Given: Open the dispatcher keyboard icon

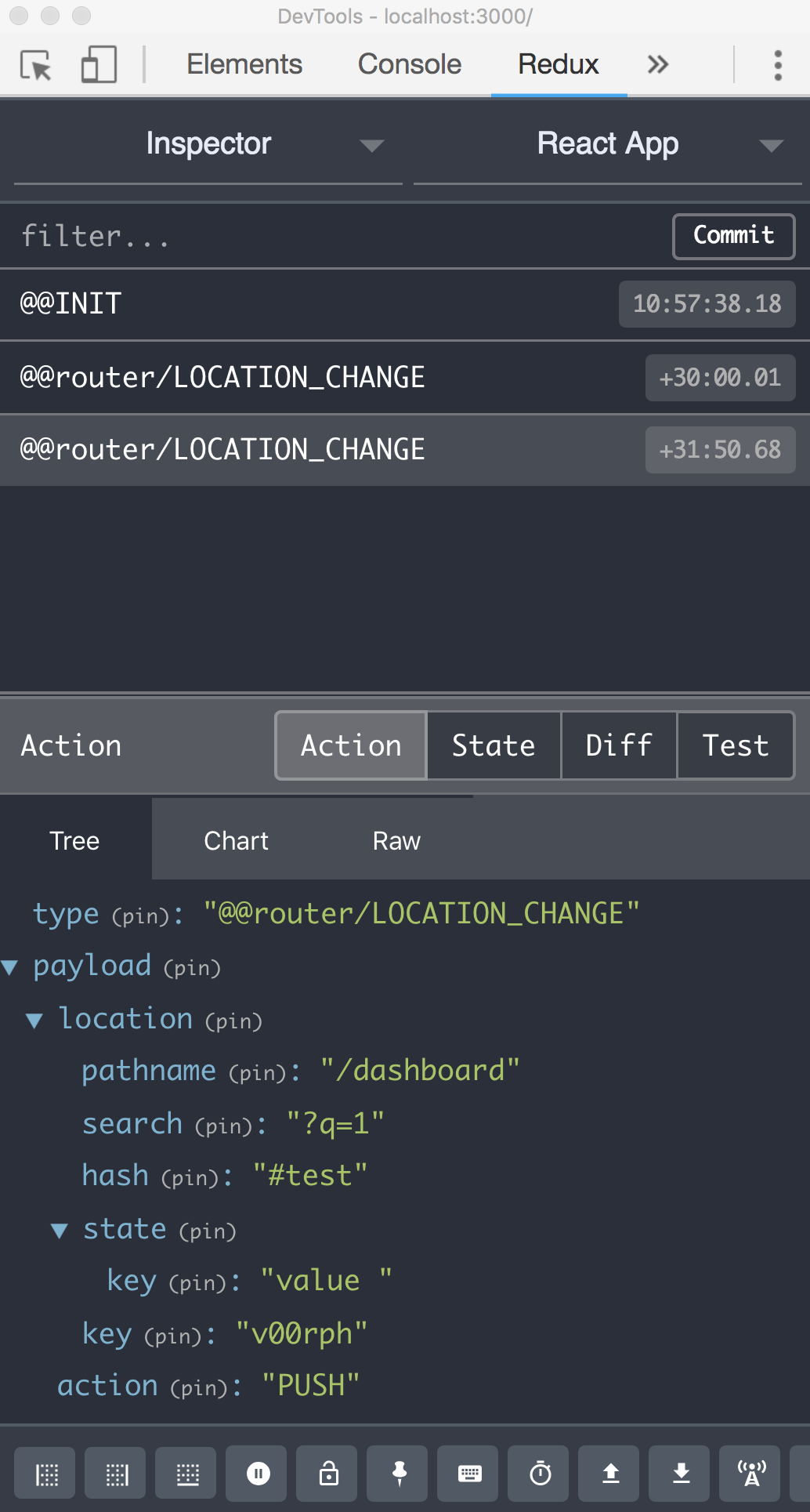Looking at the screenshot, I should [x=470, y=1474].
